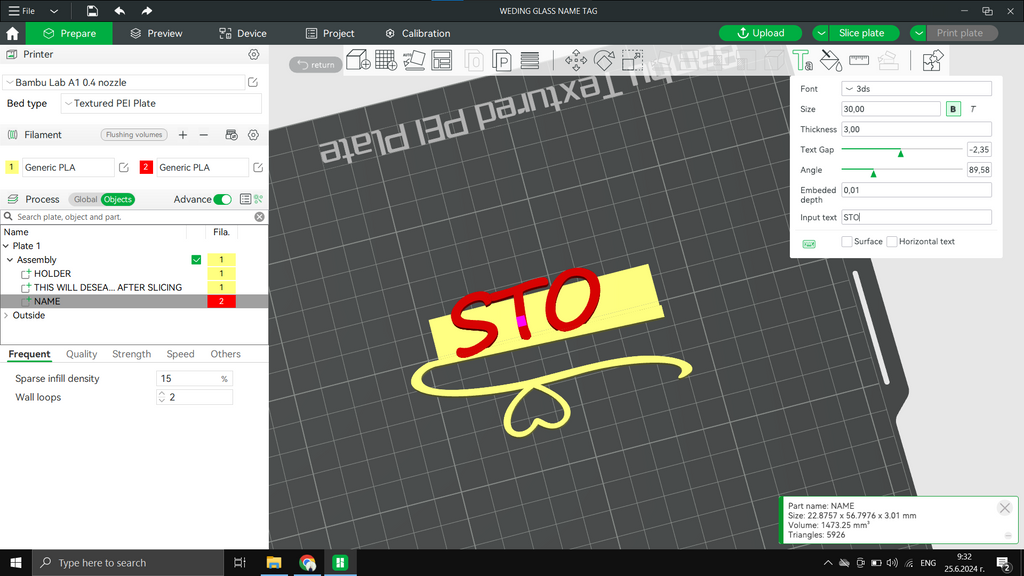Activate the Text shape tool icon
This screenshot has height=576, width=1024.
(802, 61)
